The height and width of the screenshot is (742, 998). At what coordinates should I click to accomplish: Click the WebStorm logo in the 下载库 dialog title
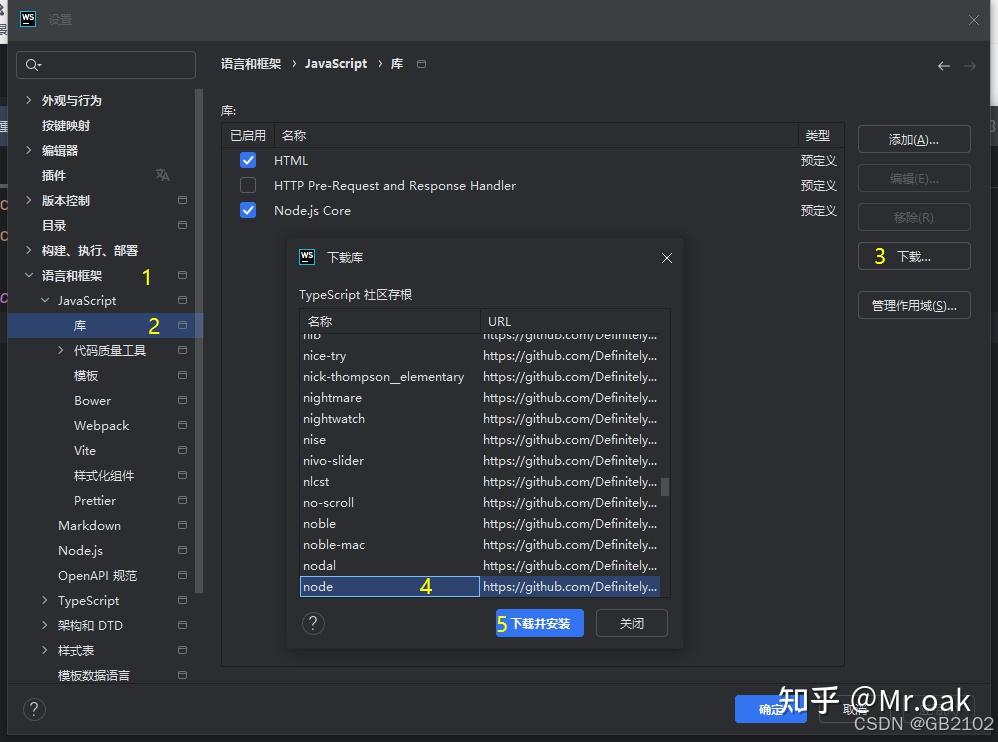(x=307, y=257)
